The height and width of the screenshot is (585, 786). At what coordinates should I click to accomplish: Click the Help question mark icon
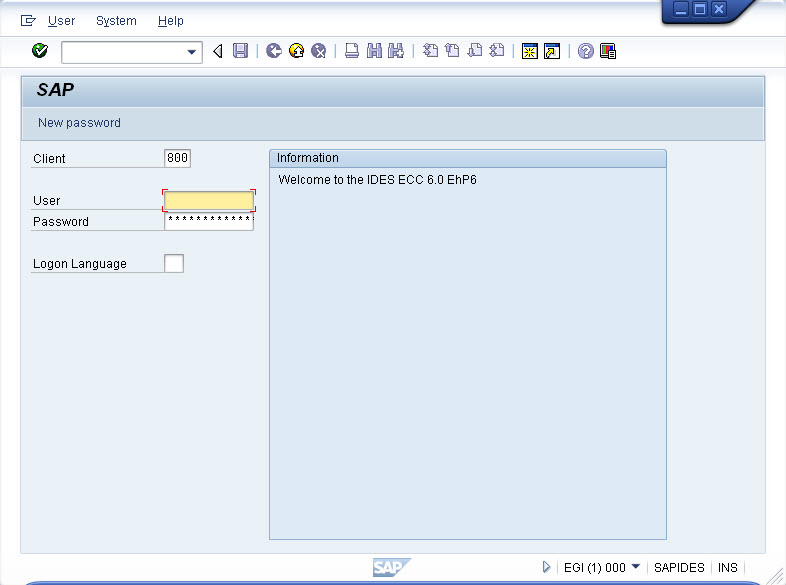coord(585,51)
